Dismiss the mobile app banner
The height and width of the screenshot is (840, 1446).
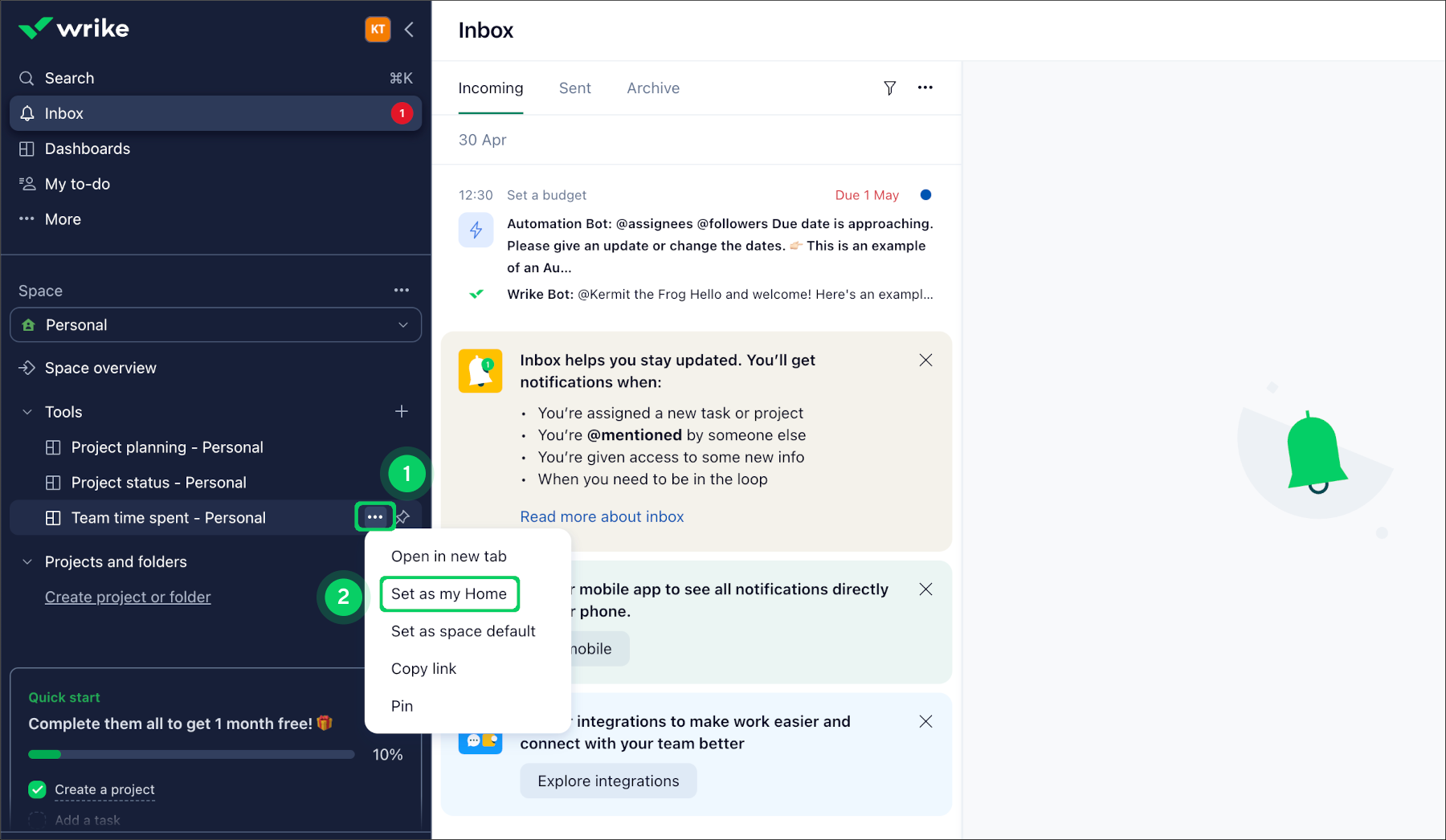click(925, 589)
